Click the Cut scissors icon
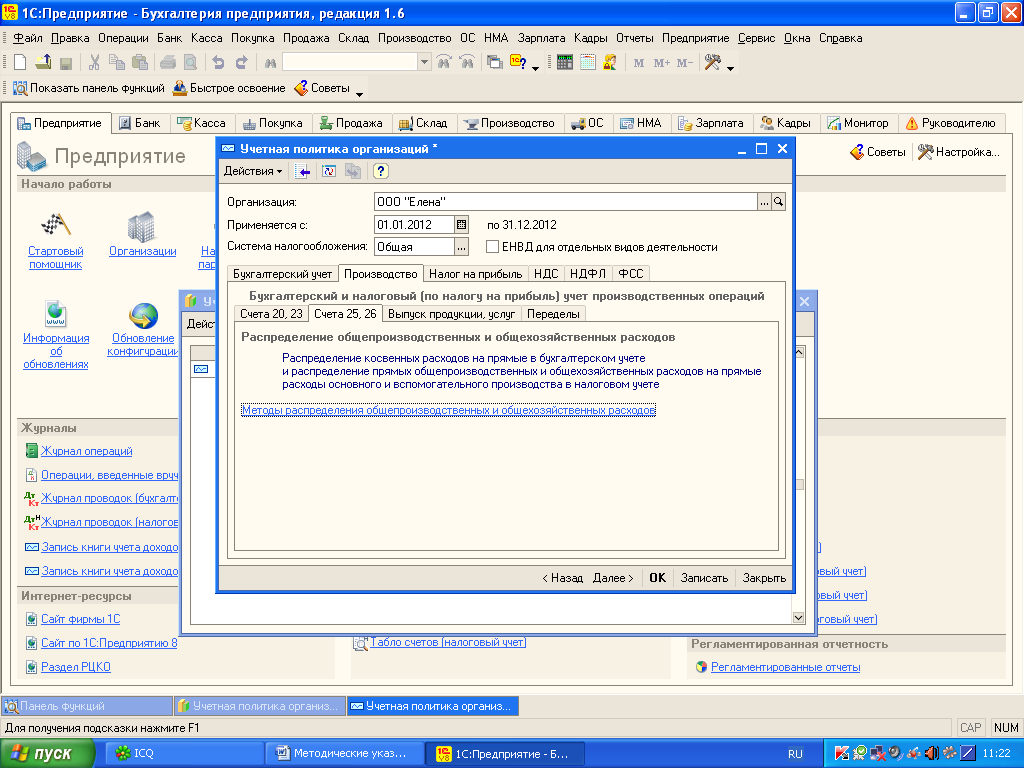The height and width of the screenshot is (768, 1024). (94, 63)
